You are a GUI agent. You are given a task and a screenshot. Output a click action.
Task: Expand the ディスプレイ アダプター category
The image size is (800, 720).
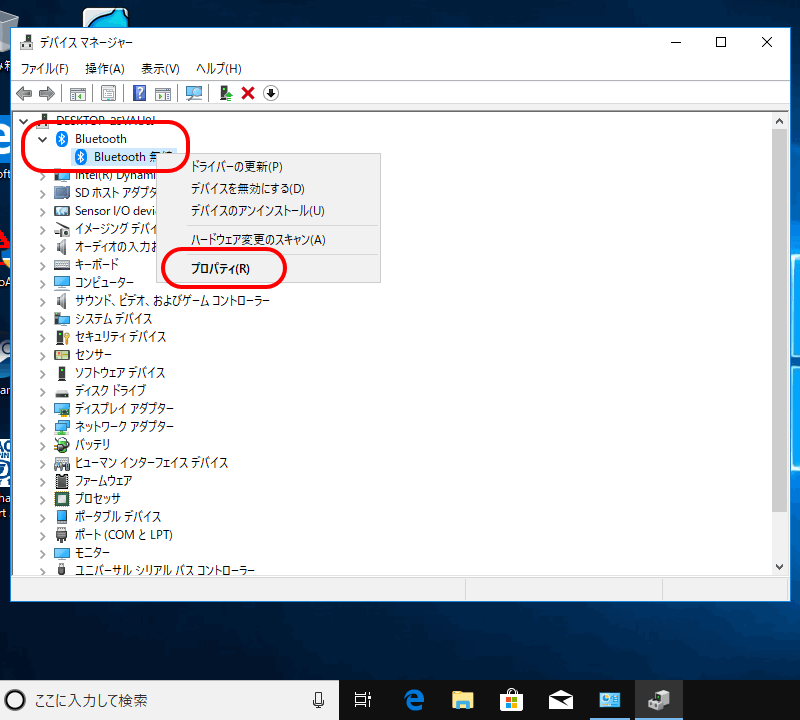(x=42, y=409)
